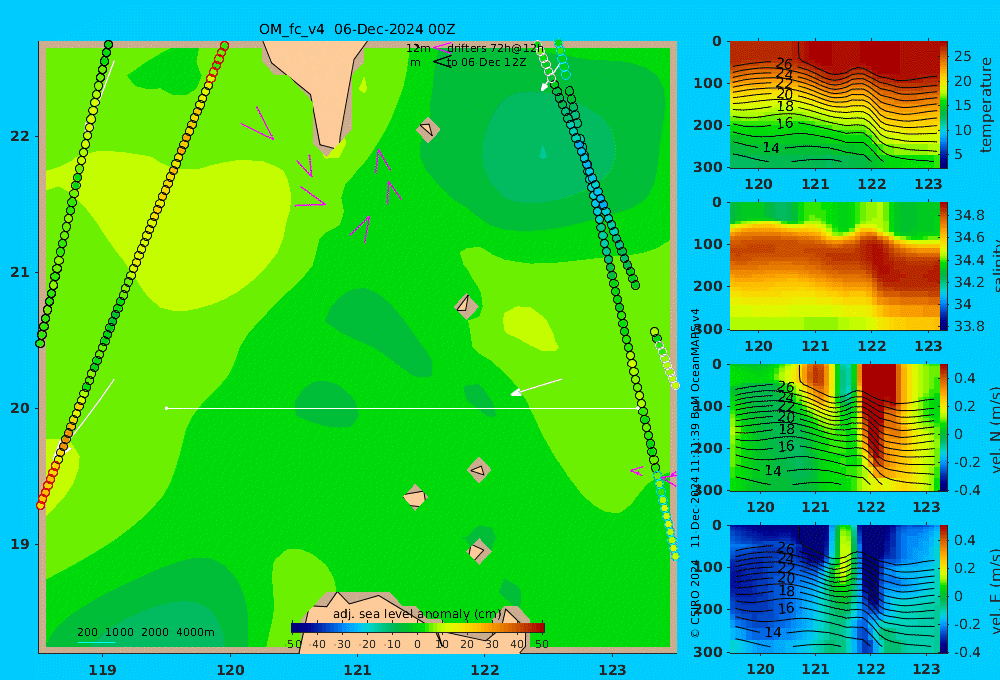Select the island near 19.55N 121.95E
Screen dimensions: 1000x680
pos(478,471)
